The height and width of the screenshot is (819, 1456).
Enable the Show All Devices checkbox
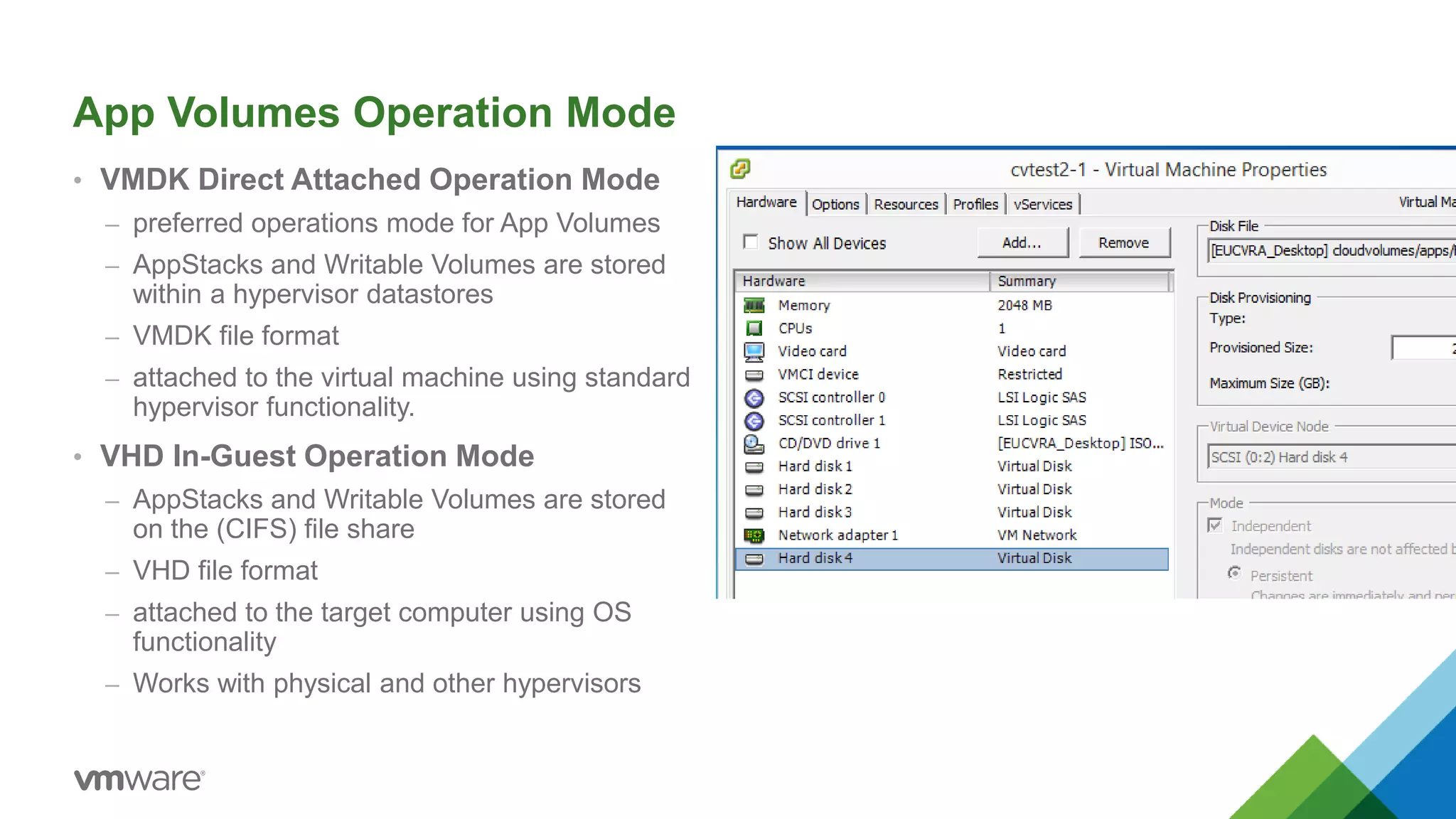point(750,242)
